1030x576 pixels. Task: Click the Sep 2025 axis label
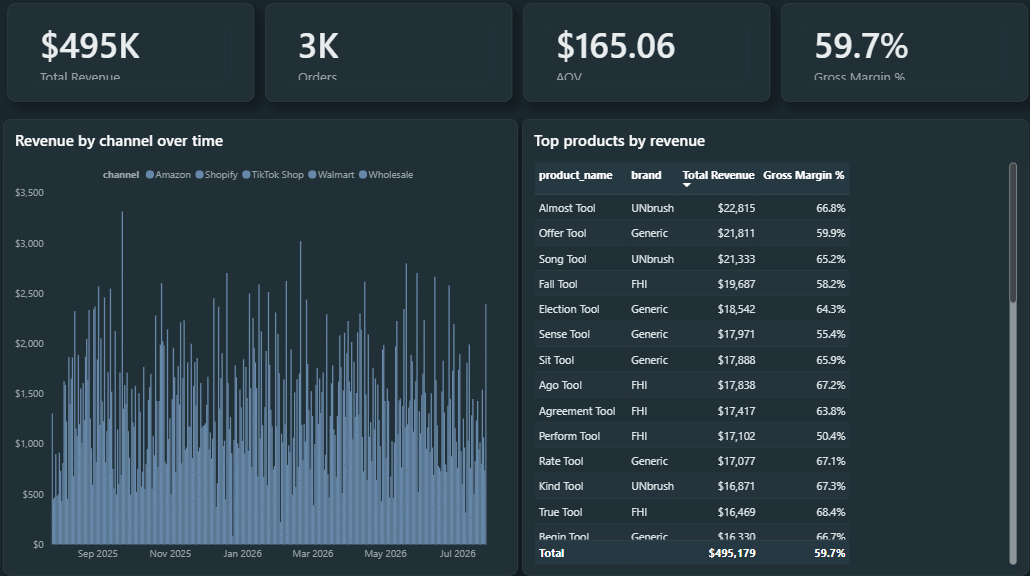97,554
